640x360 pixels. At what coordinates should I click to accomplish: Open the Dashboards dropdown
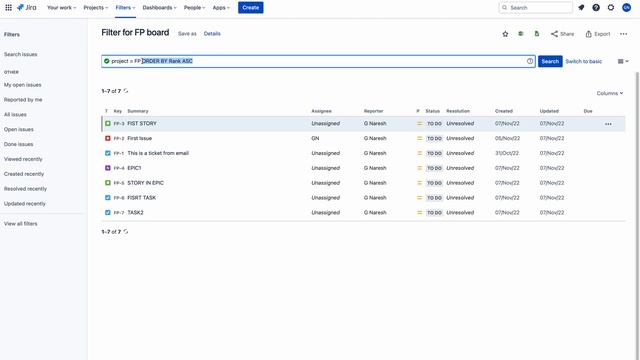click(159, 7)
